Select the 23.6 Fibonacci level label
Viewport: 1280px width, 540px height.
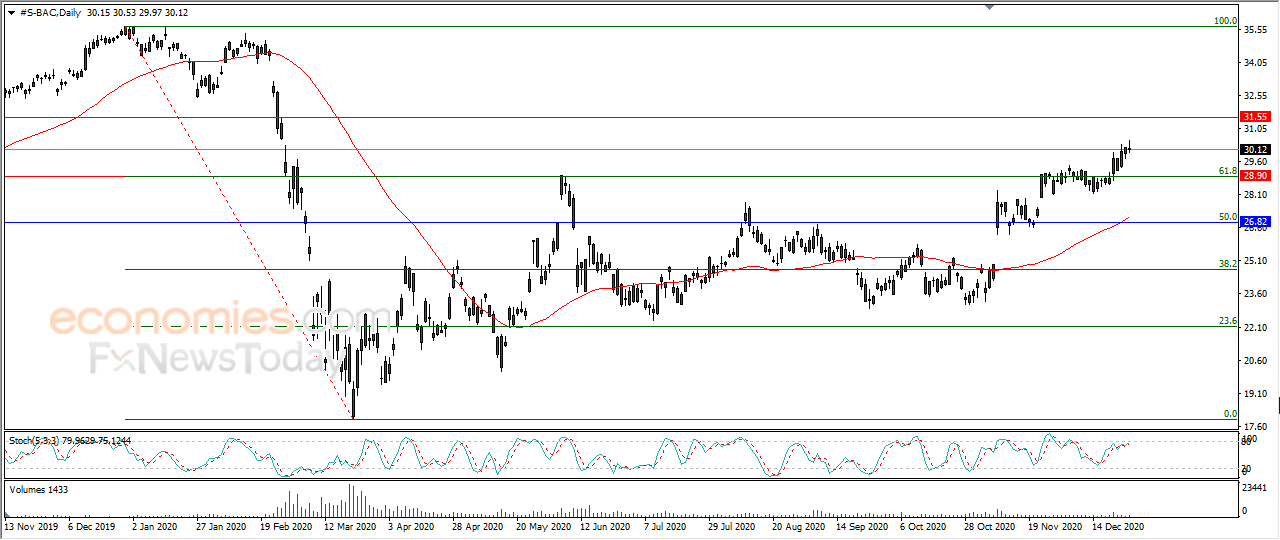pyautogui.click(x=1228, y=321)
